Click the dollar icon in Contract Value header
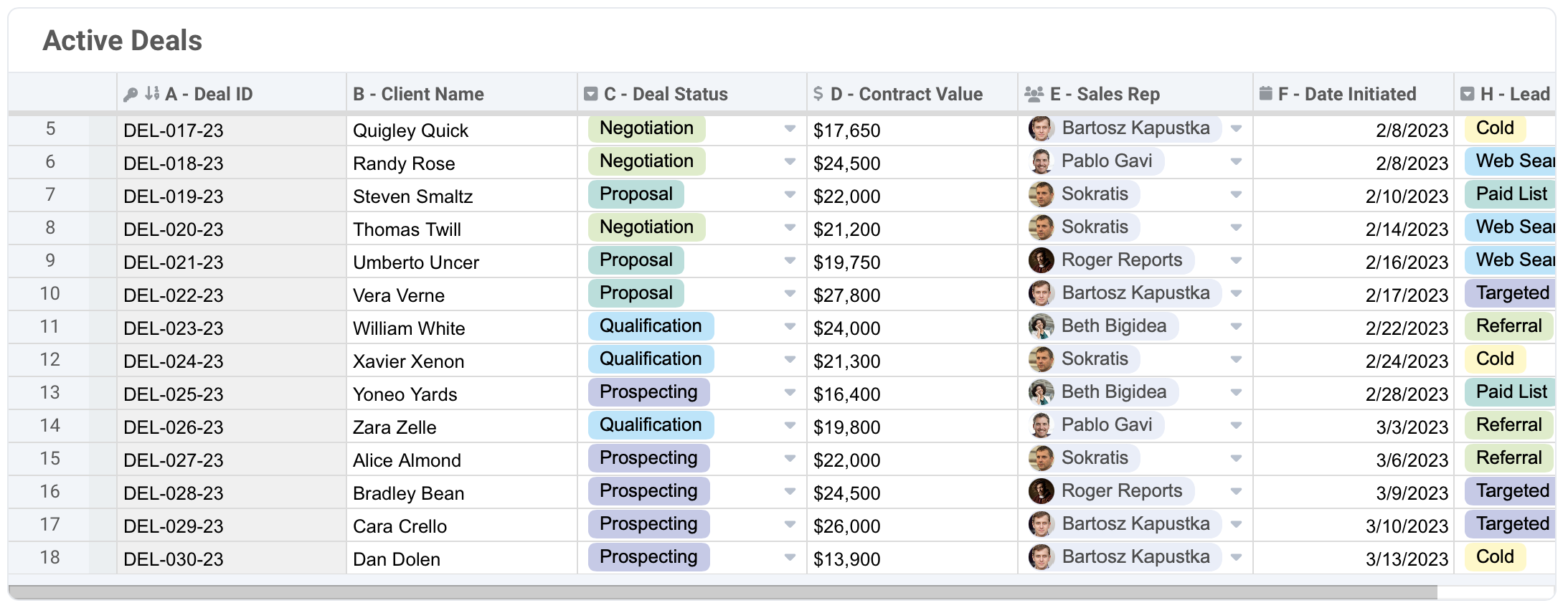Image resolution: width=1568 pixels, height=608 pixels. click(x=818, y=94)
